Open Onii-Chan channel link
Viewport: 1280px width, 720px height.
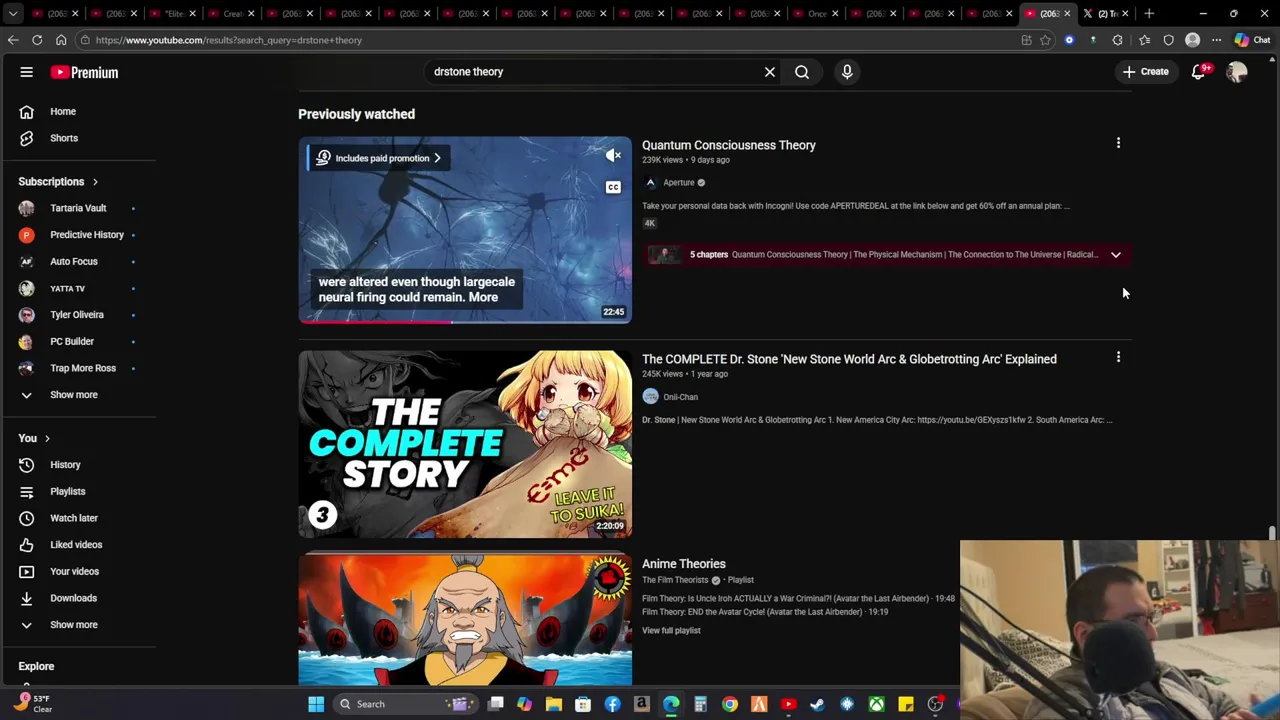(680, 397)
